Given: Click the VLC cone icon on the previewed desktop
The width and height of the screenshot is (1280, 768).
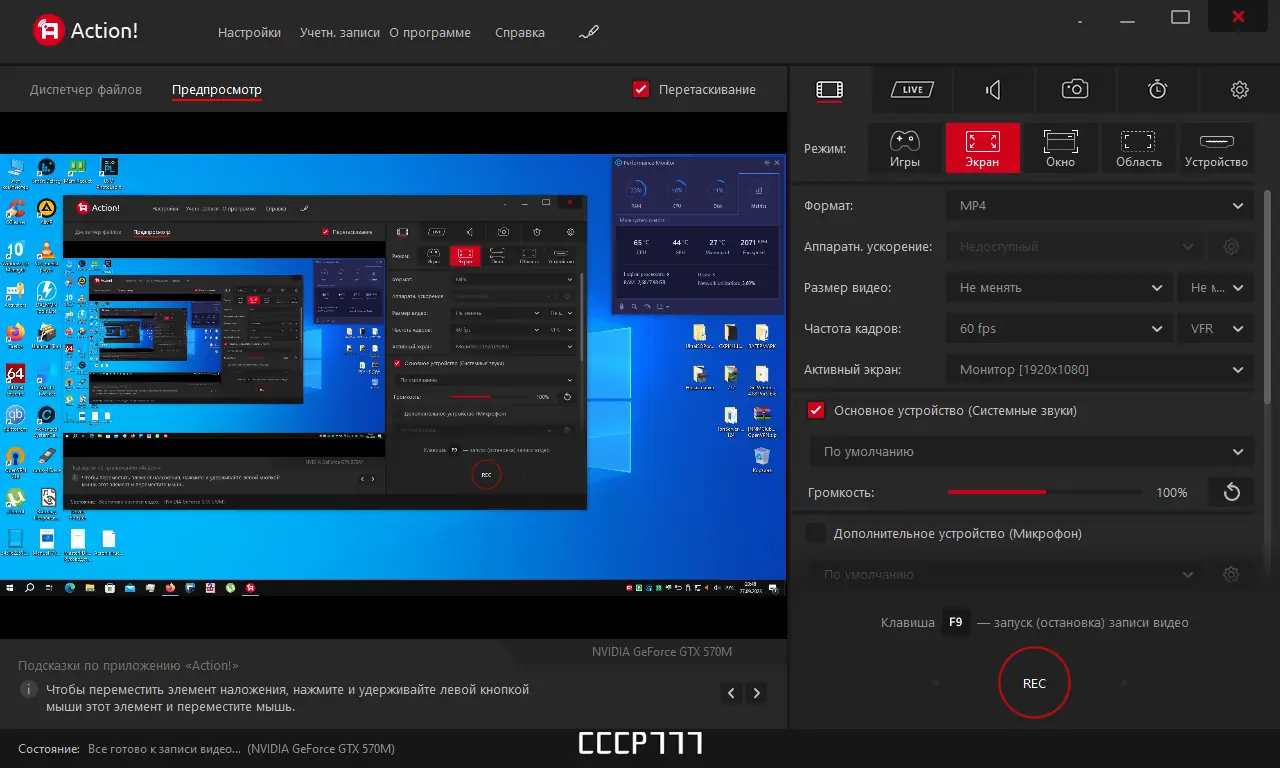Looking at the screenshot, I should point(46,251).
